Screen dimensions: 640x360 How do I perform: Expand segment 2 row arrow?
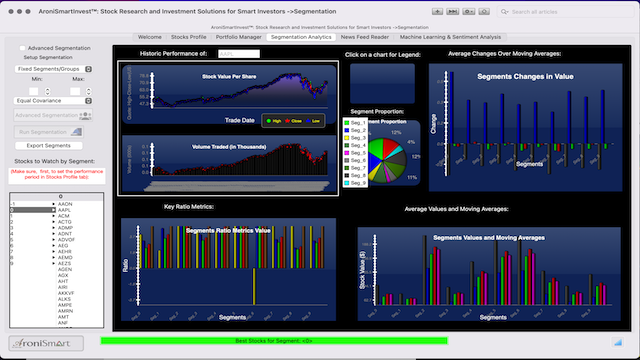53,222
